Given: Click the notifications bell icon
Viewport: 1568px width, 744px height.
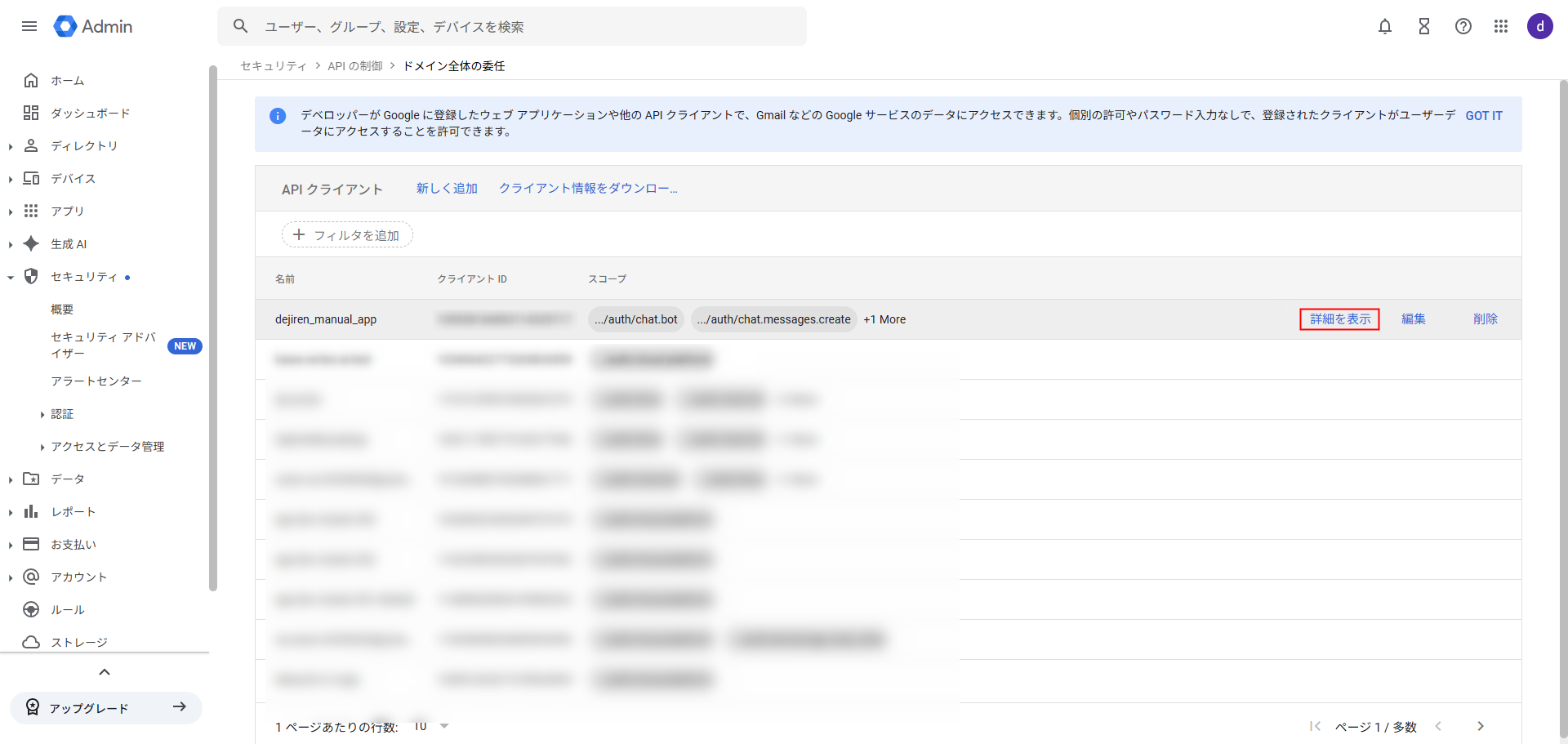Looking at the screenshot, I should pyautogui.click(x=1384, y=26).
